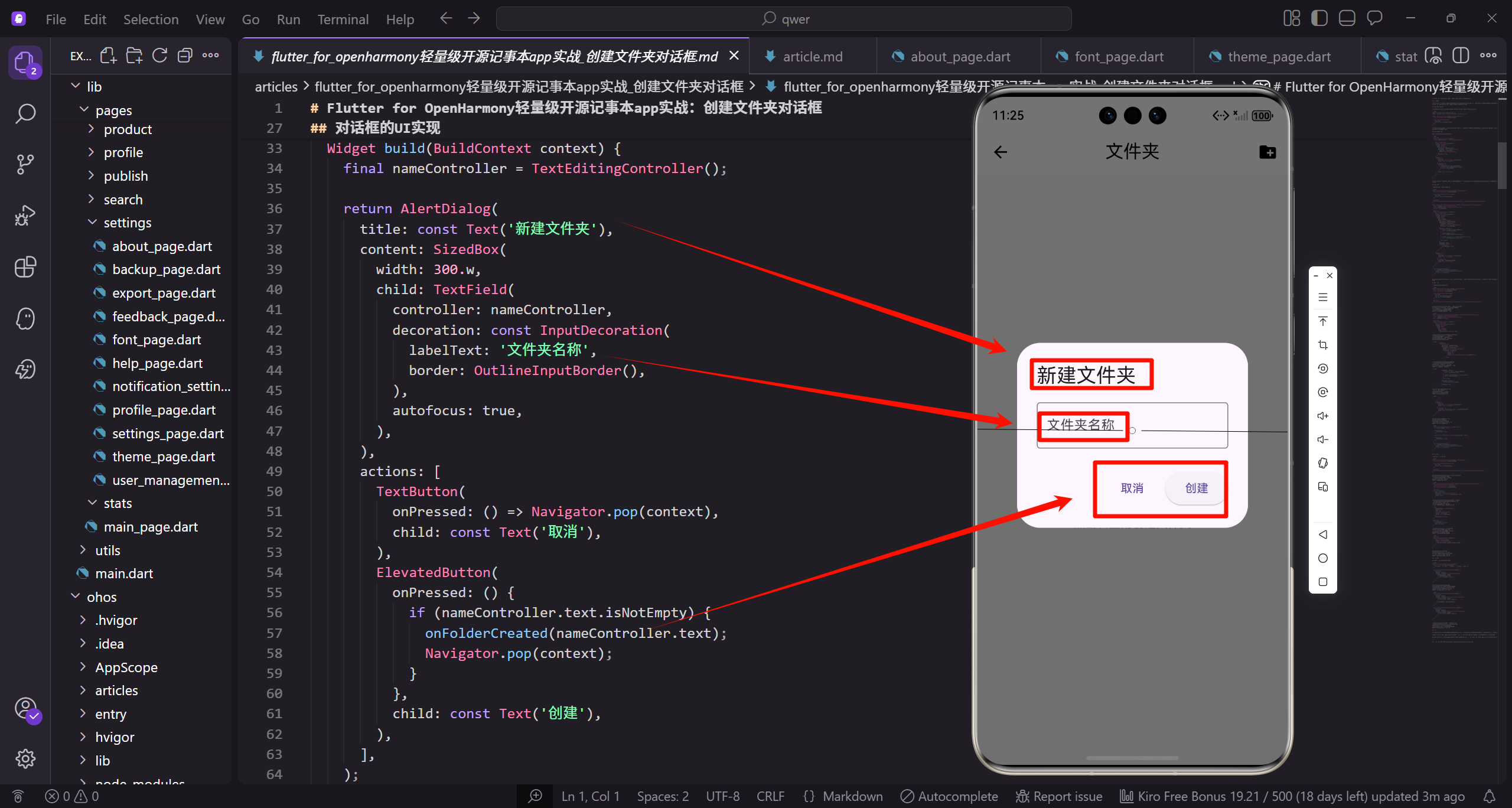Switch to the about_page.dart tab

point(959,57)
